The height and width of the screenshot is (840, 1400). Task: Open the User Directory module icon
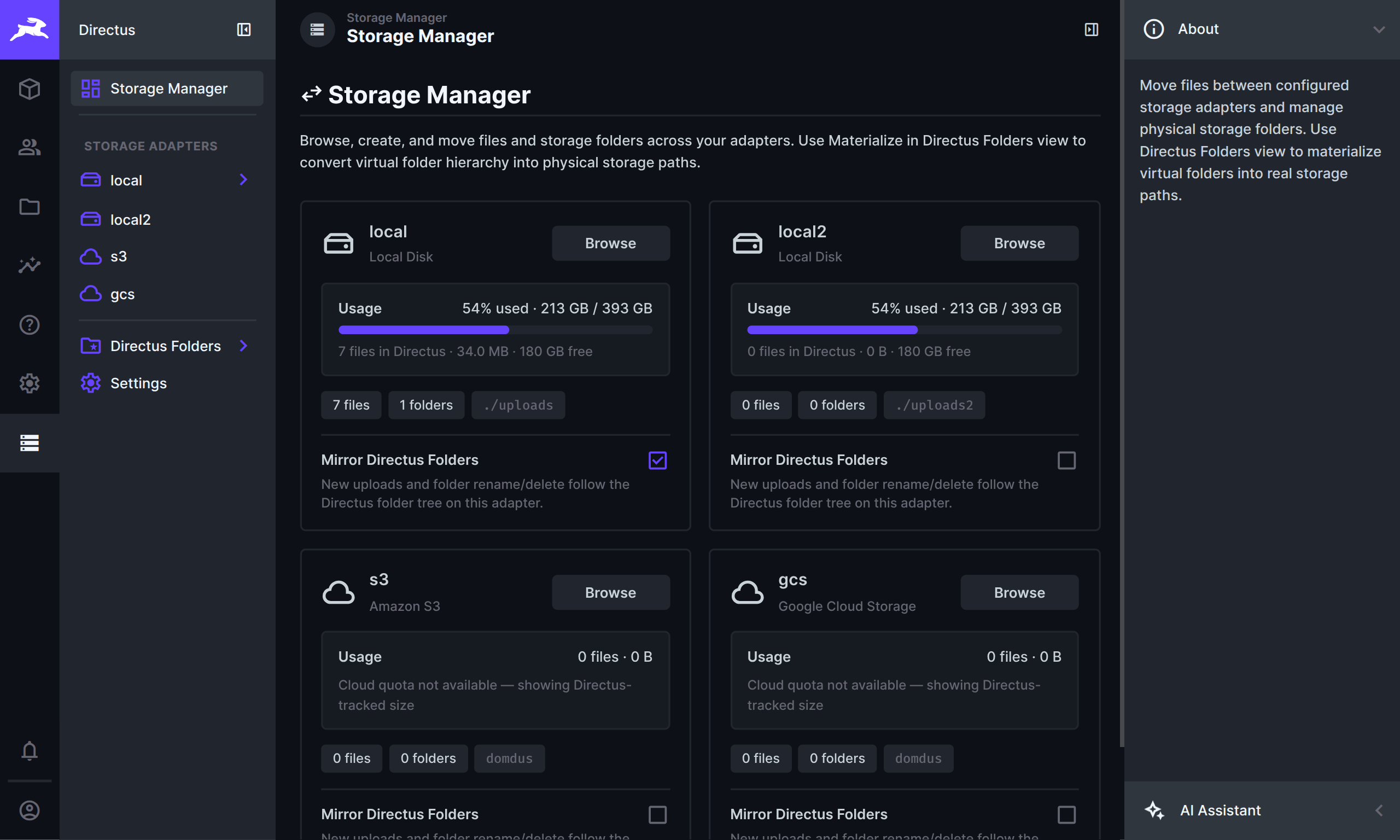coord(30,148)
